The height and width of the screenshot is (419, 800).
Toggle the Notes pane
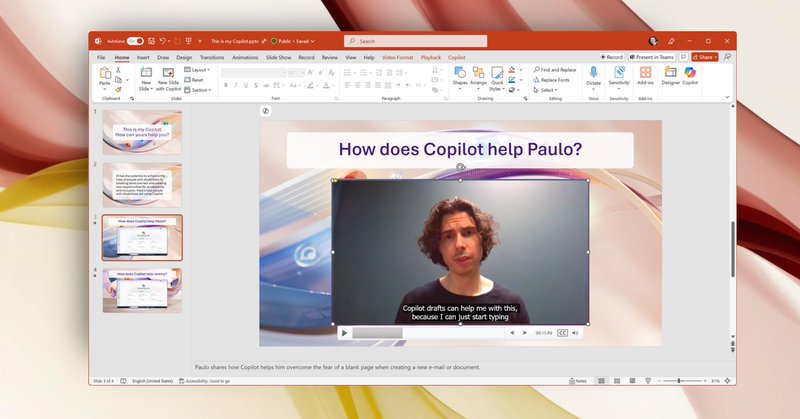(578, 381)
